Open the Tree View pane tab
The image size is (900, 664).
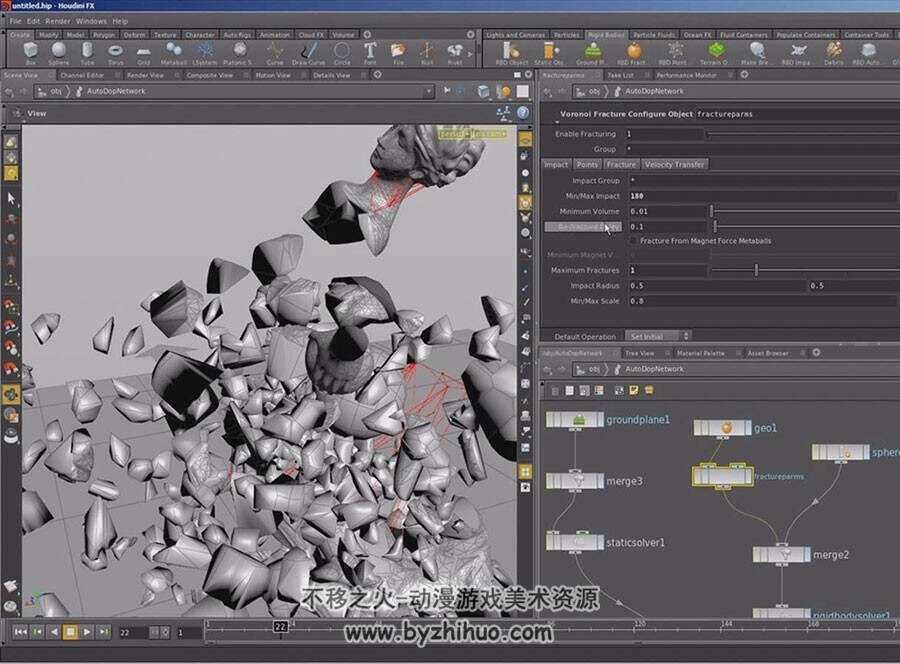click(x=639, y=353)
